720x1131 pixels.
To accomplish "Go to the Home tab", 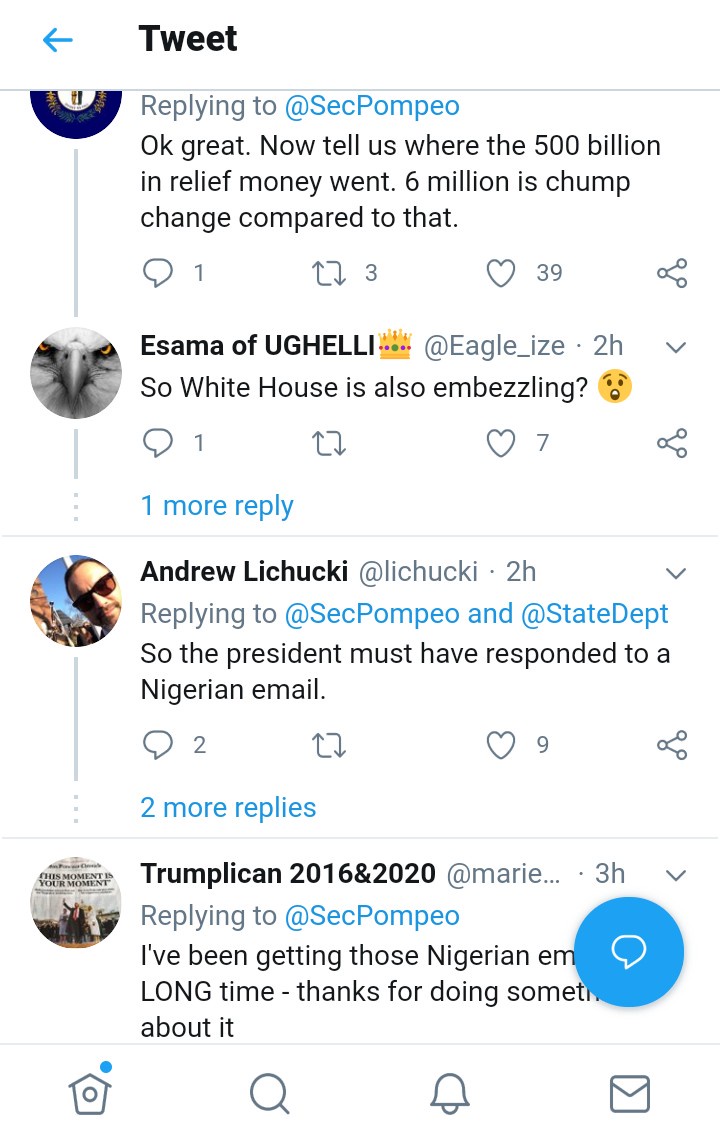I will 90,1092.
